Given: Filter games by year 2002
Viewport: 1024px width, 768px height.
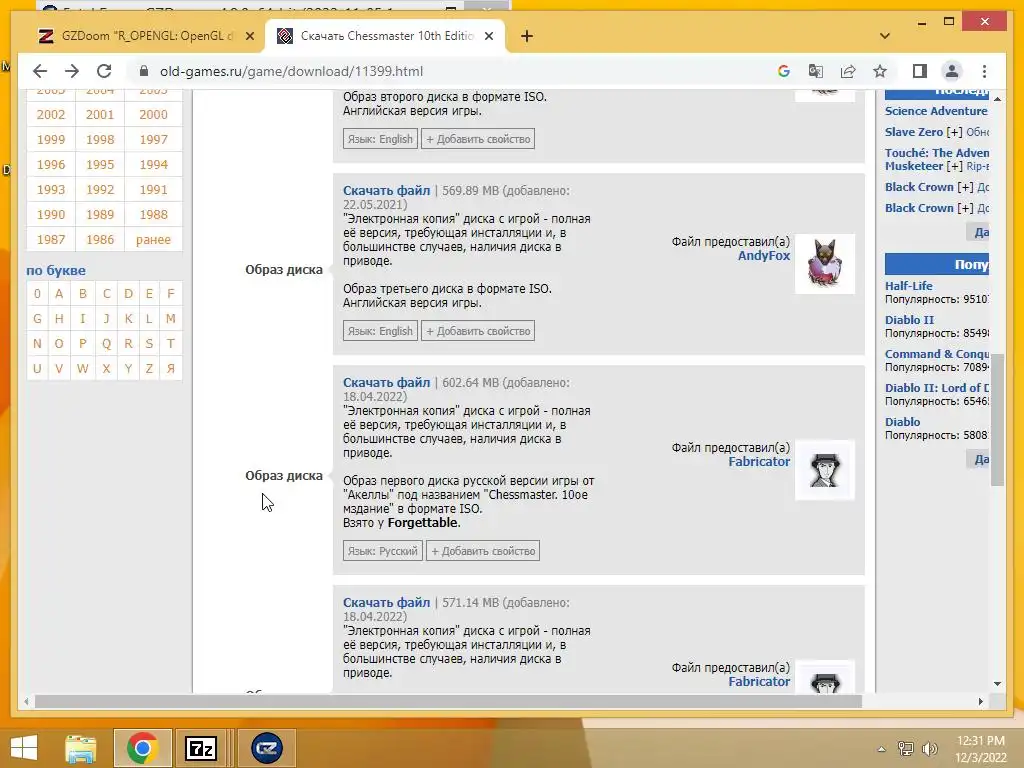Looking at the screenshot, I should pyautogui.click(x=51, y=114).
